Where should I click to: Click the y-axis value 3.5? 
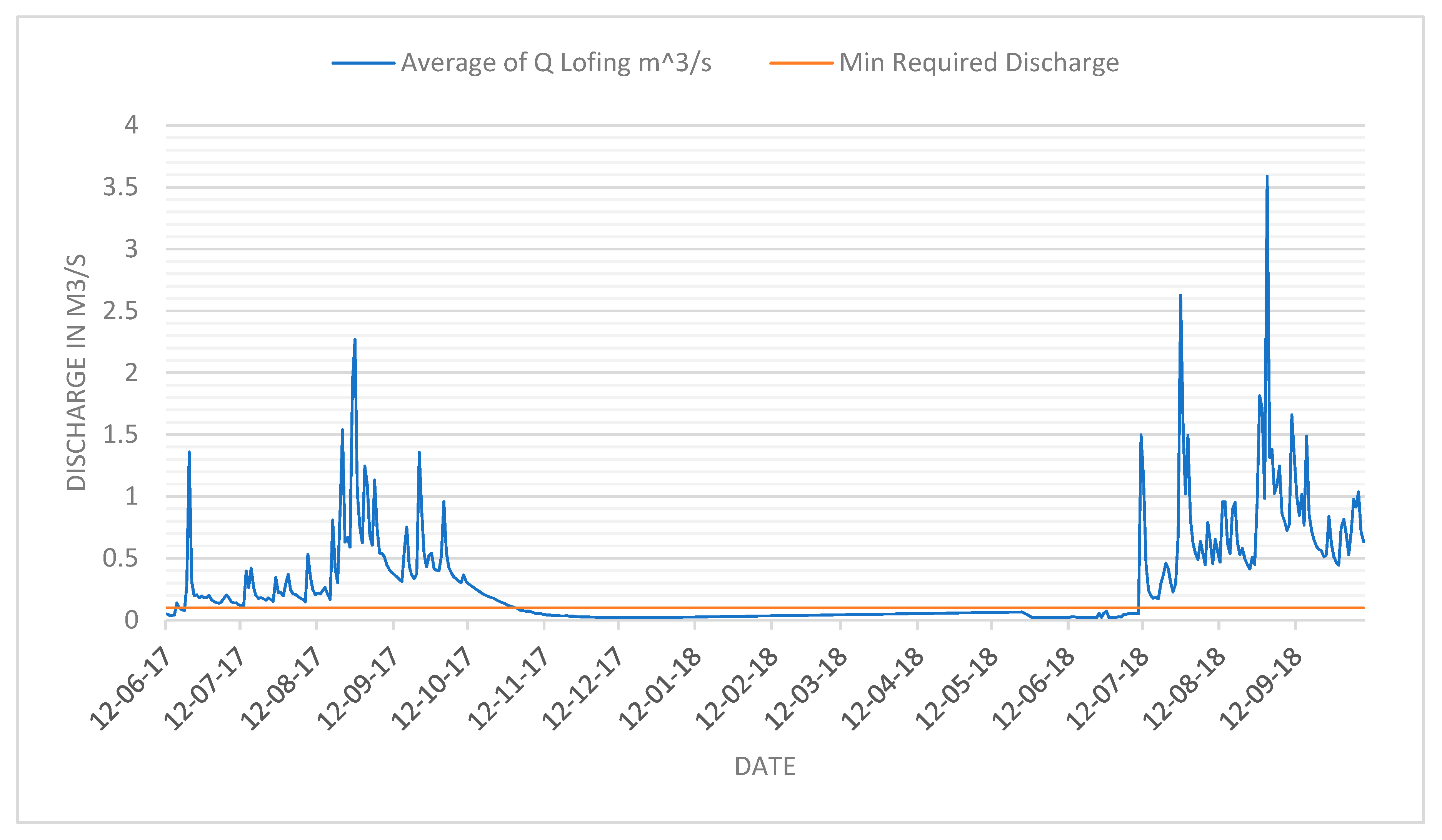click(x=120, y=187)
